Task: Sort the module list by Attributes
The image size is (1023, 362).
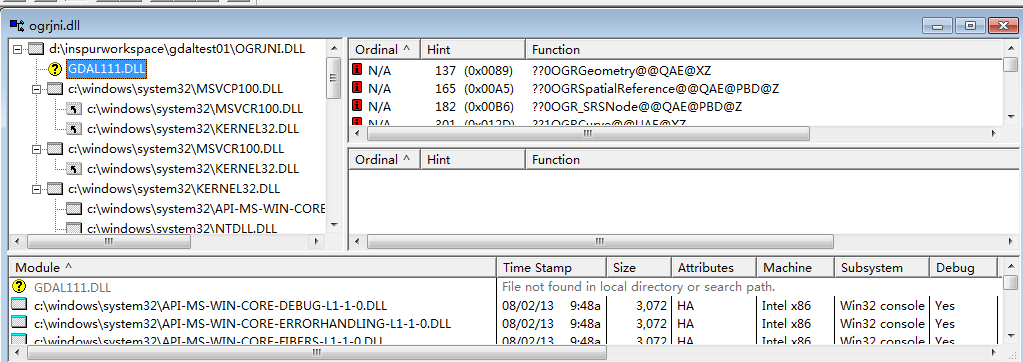Action: pyautogui.click(x=714, y=267)
